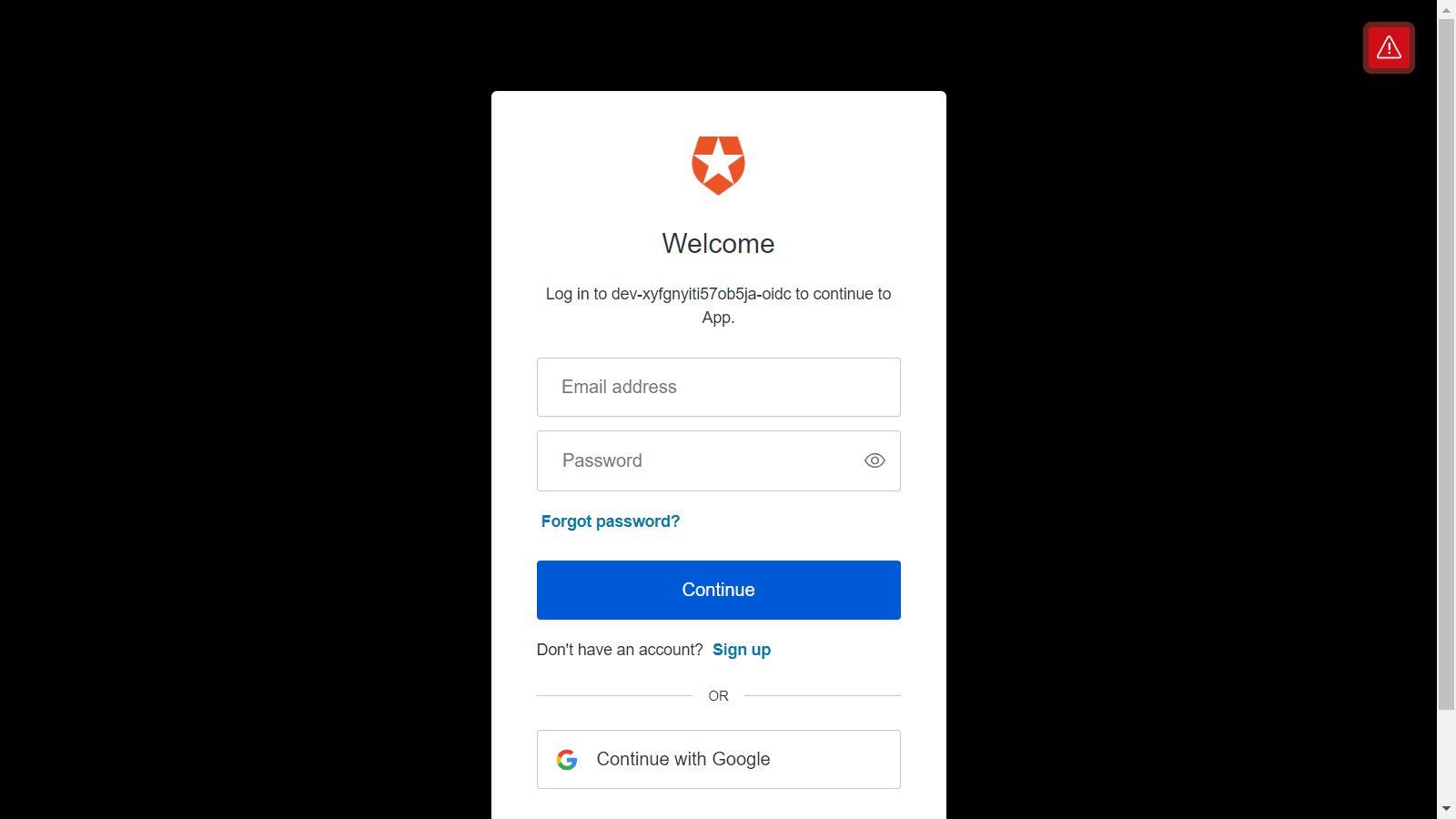Click the scrollbar down arrow
Image resolution: width=1456 pixels, height=819 pixels.
coord(1446,808)
